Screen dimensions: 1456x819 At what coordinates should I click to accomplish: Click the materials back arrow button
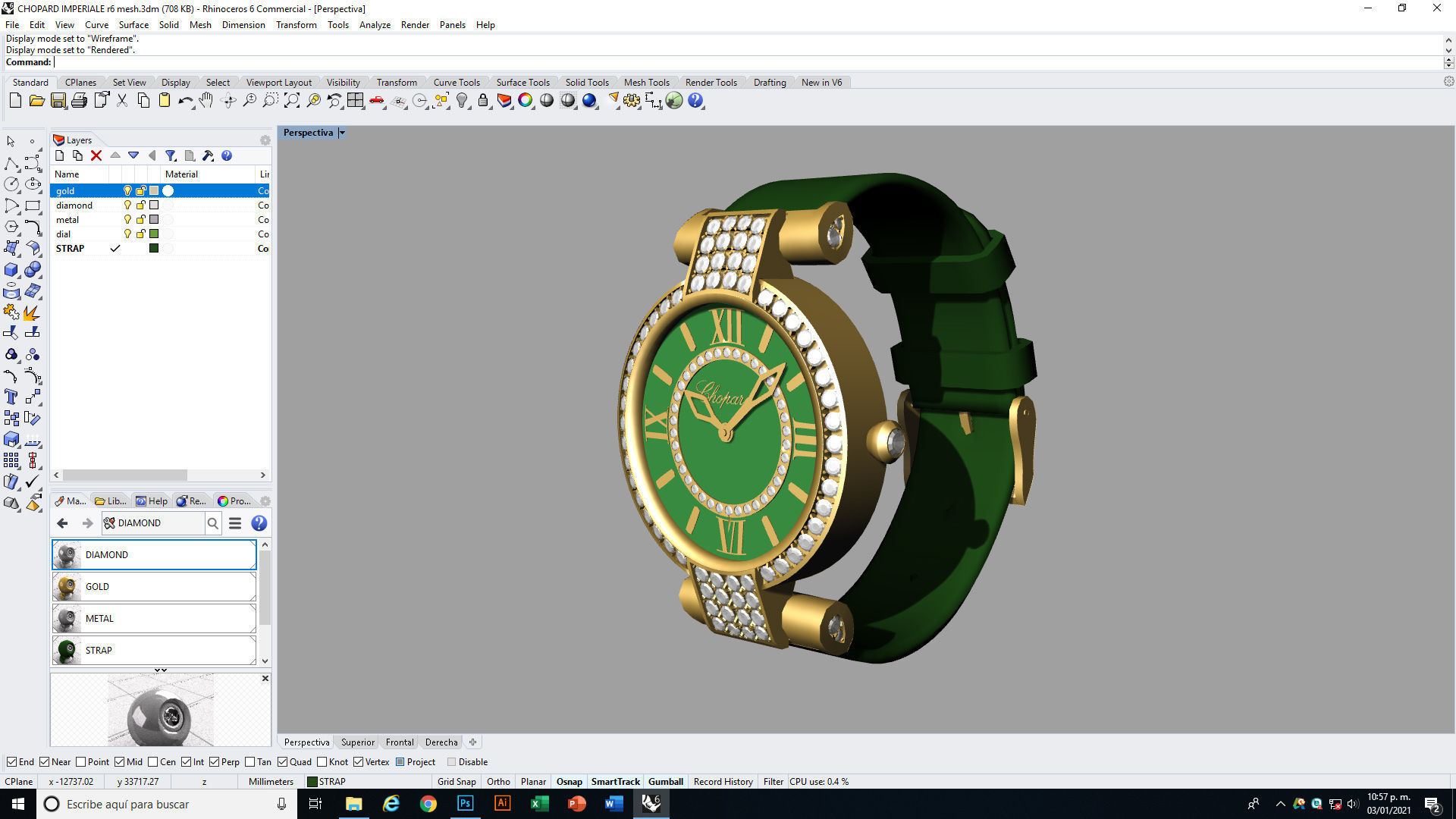(x=62, y=523)
